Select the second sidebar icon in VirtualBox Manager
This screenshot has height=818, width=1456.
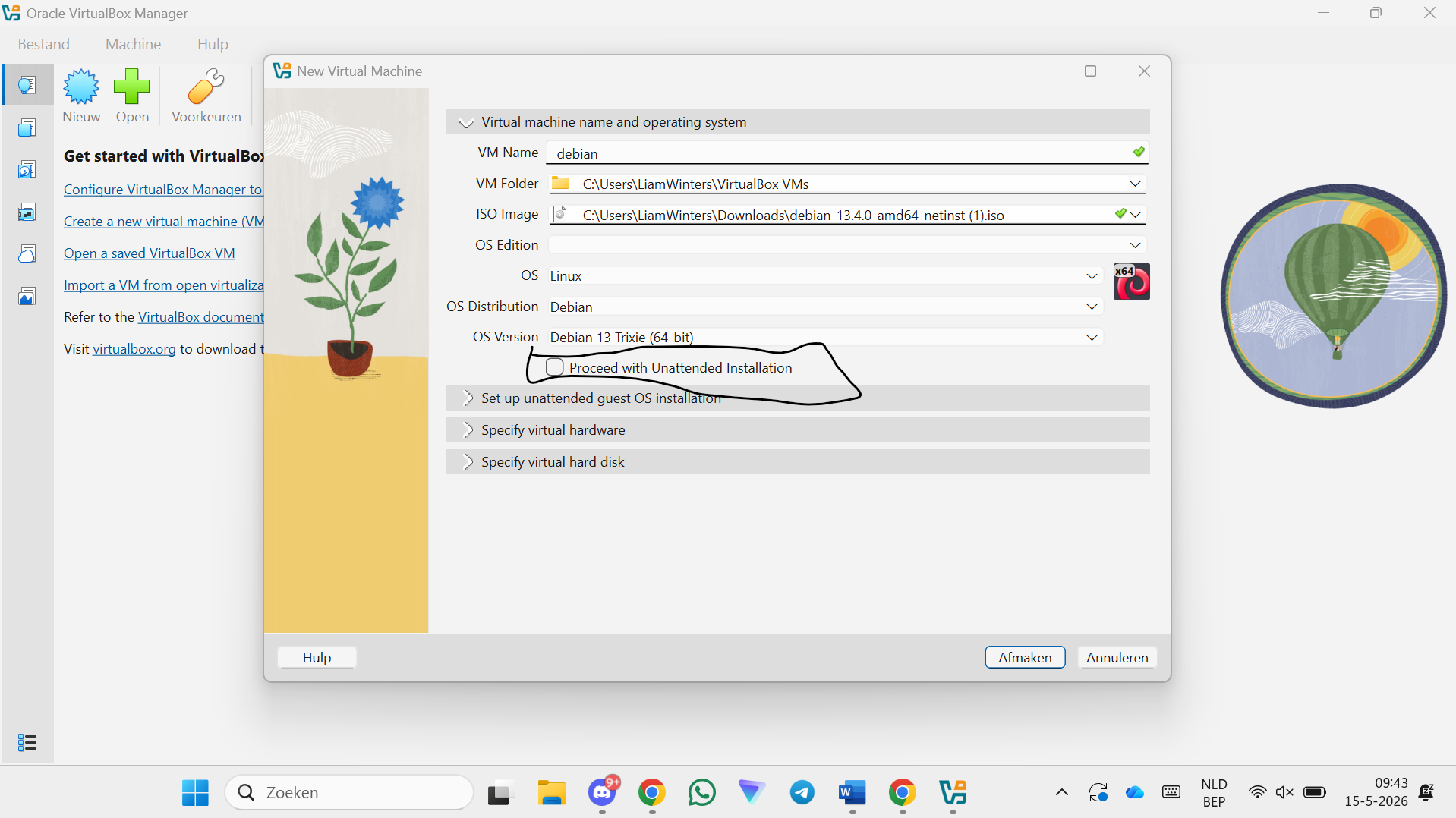27,127
